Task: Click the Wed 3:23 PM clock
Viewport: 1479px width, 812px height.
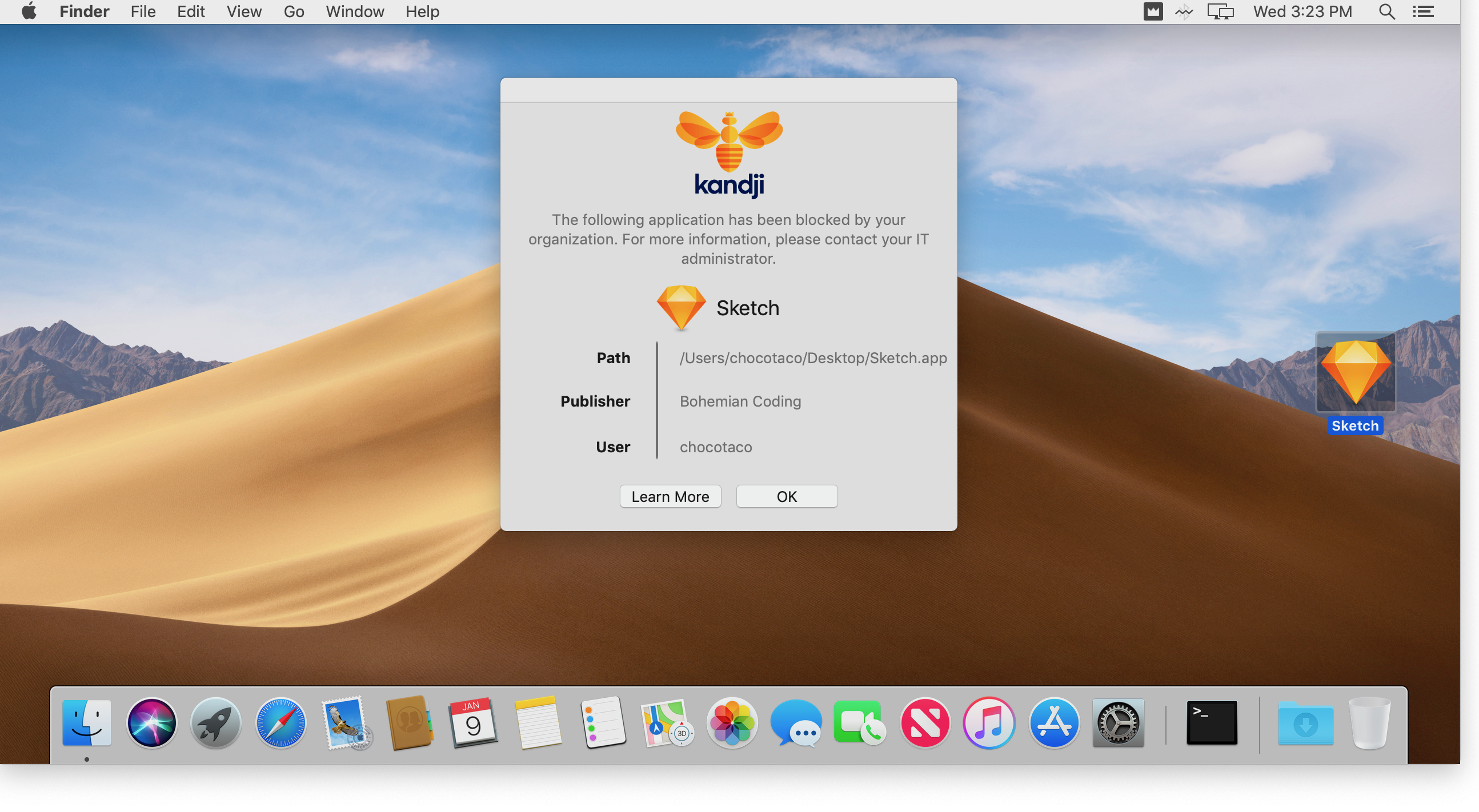Action: click(x=1302, y=11)
